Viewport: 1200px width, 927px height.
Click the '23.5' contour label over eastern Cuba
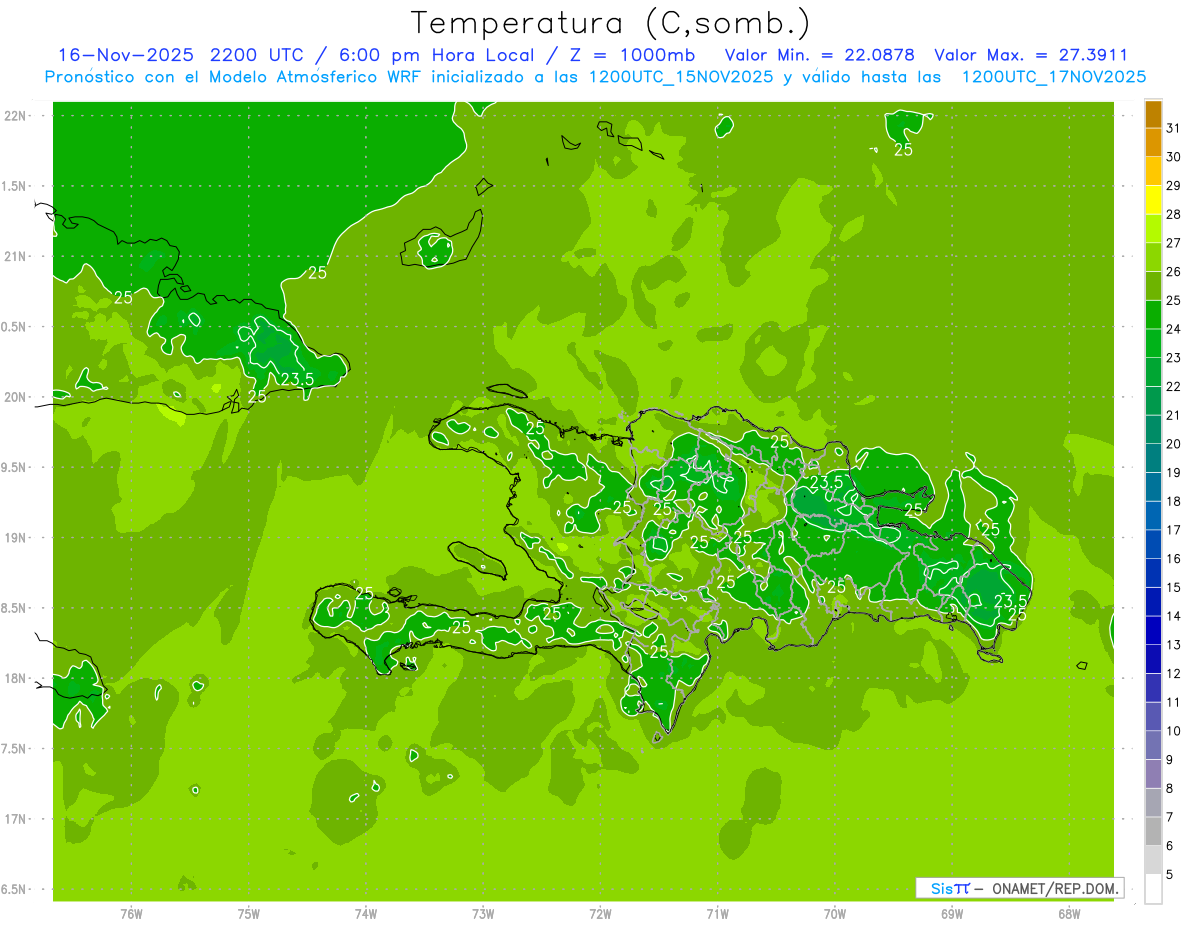297,379
